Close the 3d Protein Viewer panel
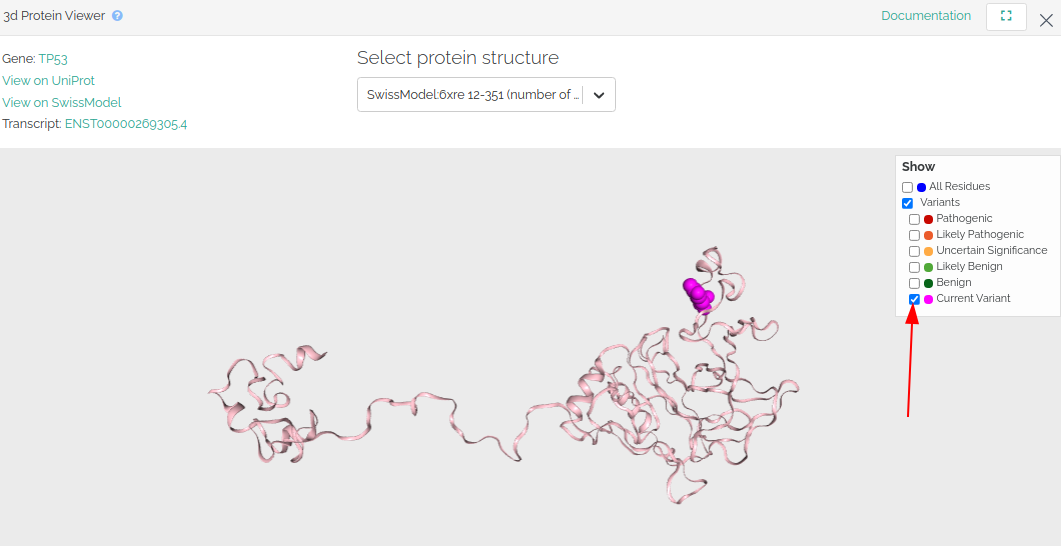 tap(1046, 20)
